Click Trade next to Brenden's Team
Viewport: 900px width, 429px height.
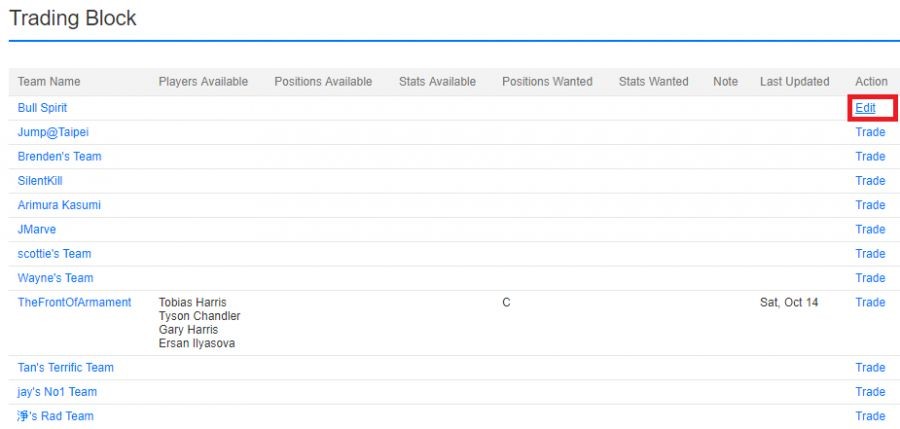point(870,157)
